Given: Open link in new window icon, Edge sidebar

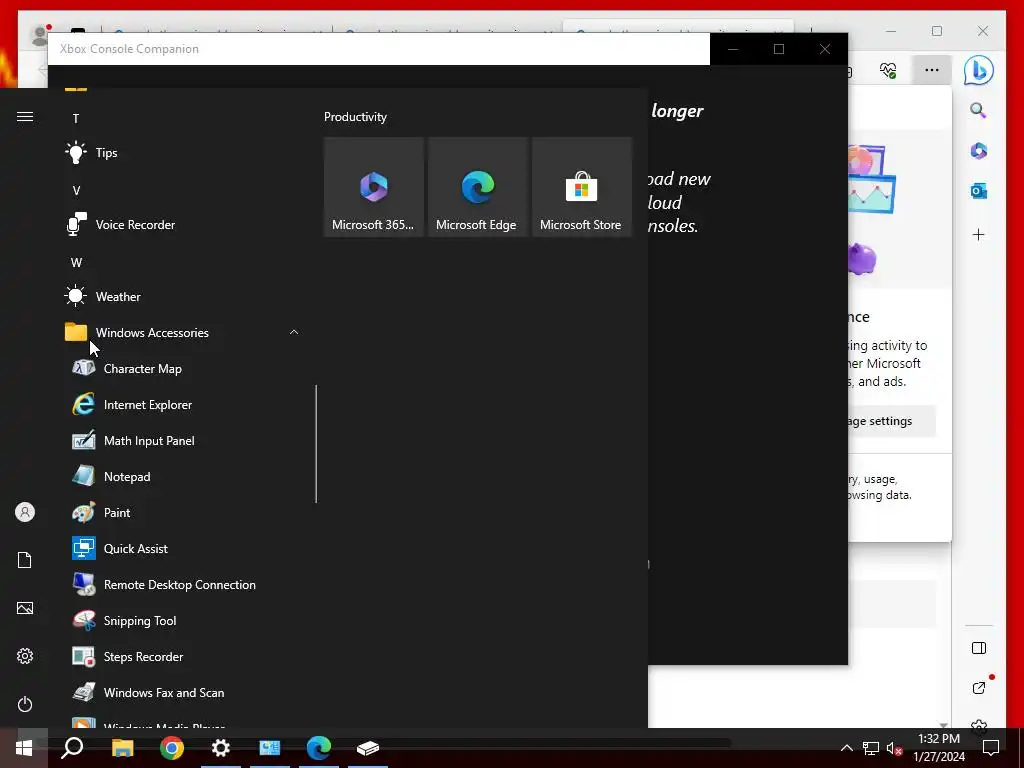Looking at the screenshot, I should pyautogui.click(x=978, y=688).
